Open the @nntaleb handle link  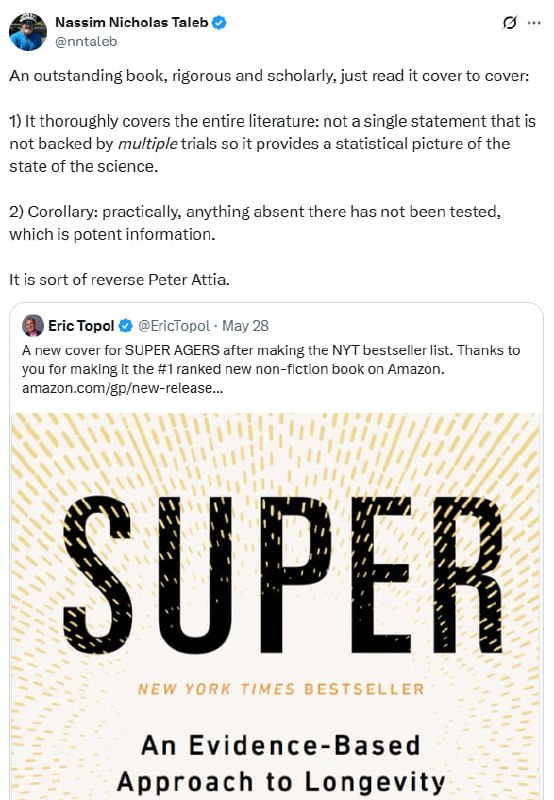86,41
